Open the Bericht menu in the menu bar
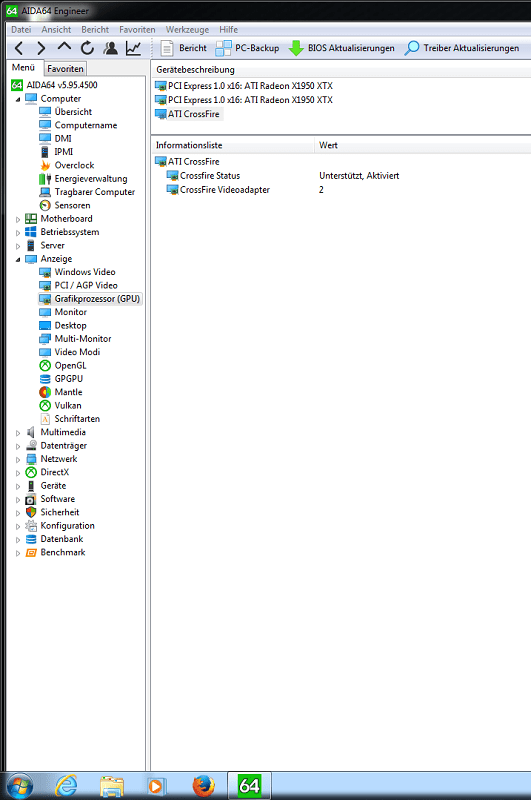The width and height of the screenshot is (531, 800). tap(95, 30)
